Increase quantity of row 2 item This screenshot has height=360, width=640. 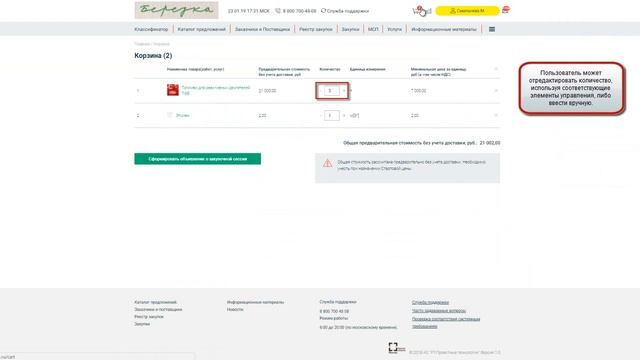(344, 116)
